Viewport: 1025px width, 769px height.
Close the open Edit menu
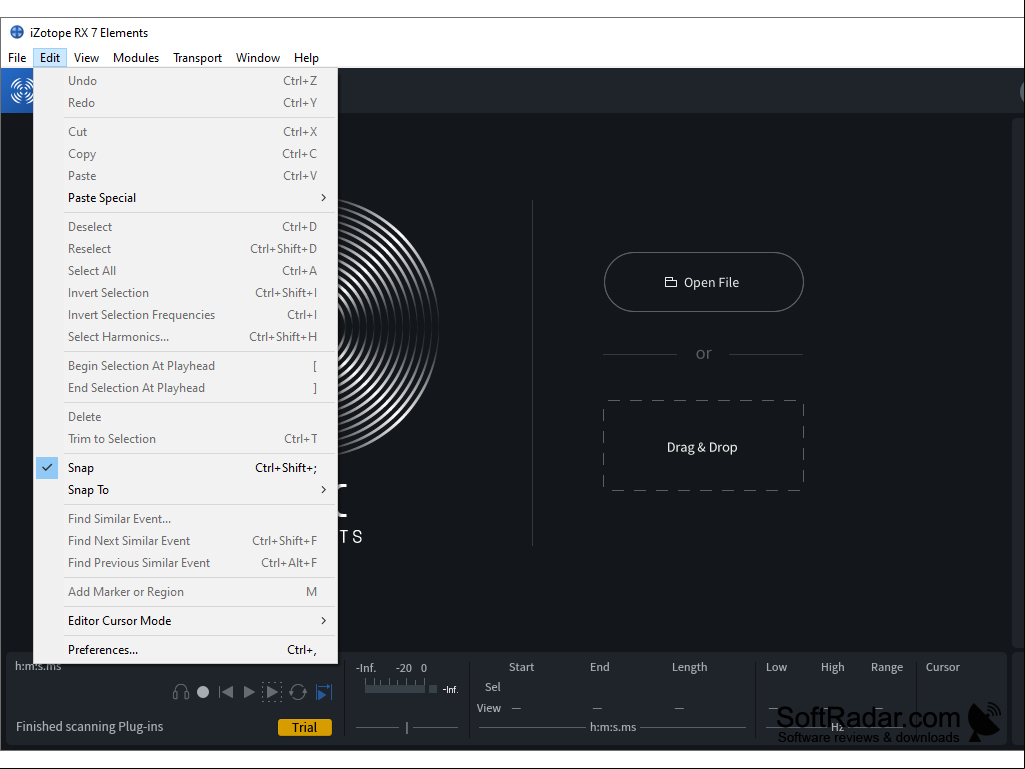coord(50,58)
